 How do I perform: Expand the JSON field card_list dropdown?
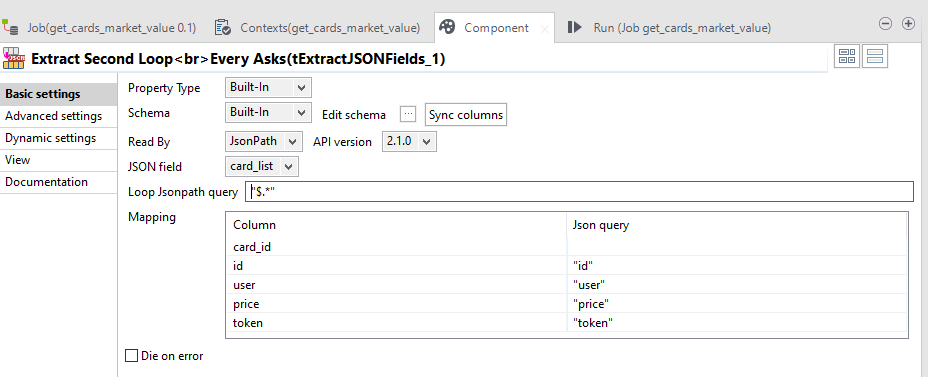[x=262, y=166]
